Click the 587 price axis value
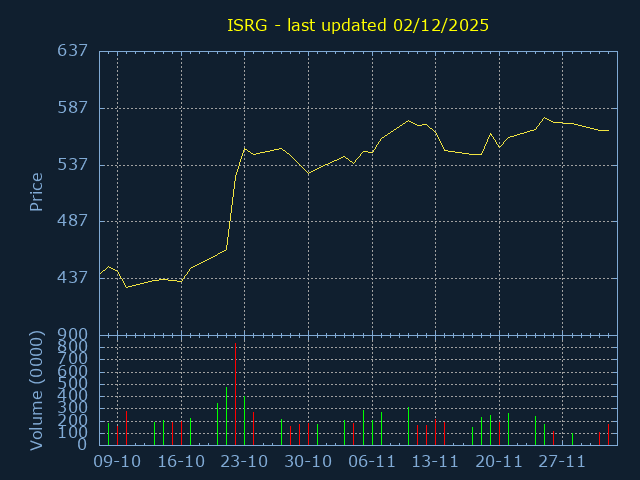 point(72,107)
